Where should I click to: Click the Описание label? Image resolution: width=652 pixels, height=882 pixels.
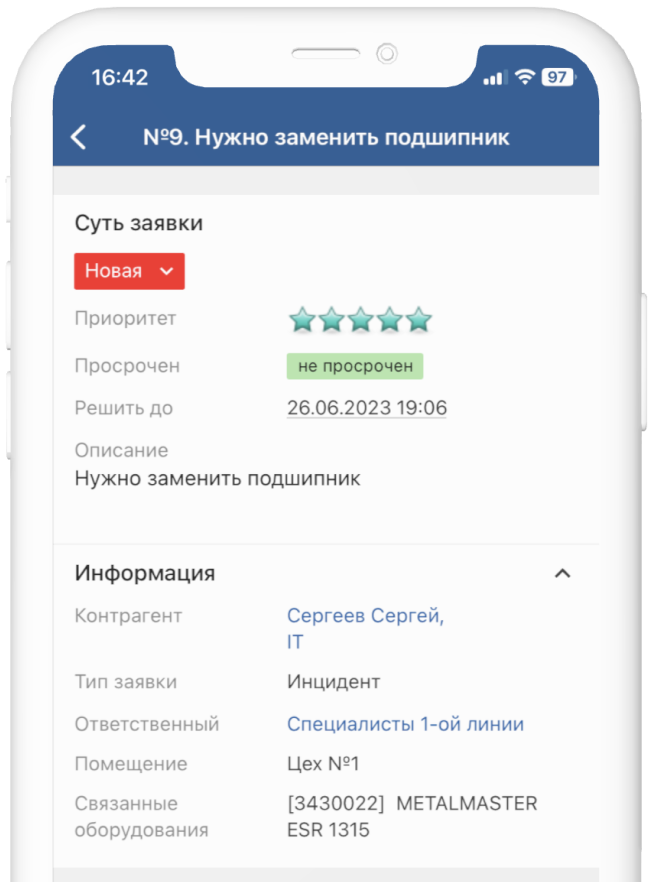click(x=122, y=451)
